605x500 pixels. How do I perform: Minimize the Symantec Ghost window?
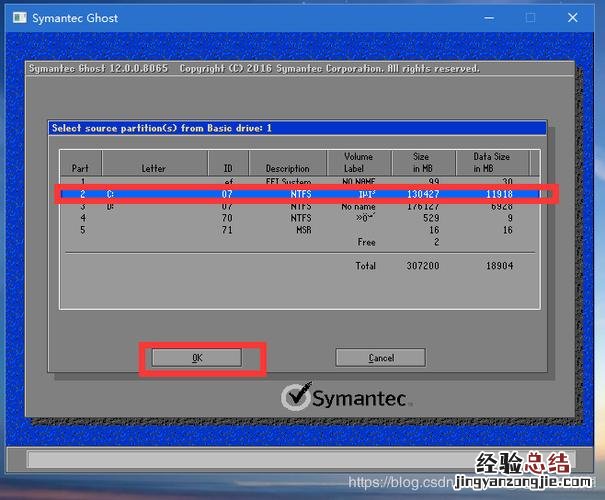click(489, 18)
